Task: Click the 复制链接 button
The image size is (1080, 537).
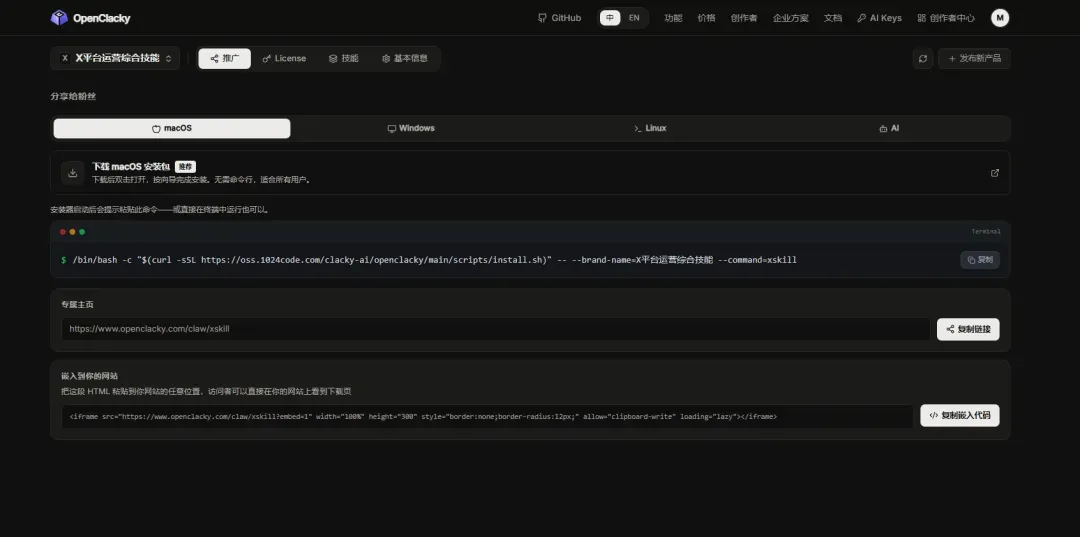Action: (968, 329)
